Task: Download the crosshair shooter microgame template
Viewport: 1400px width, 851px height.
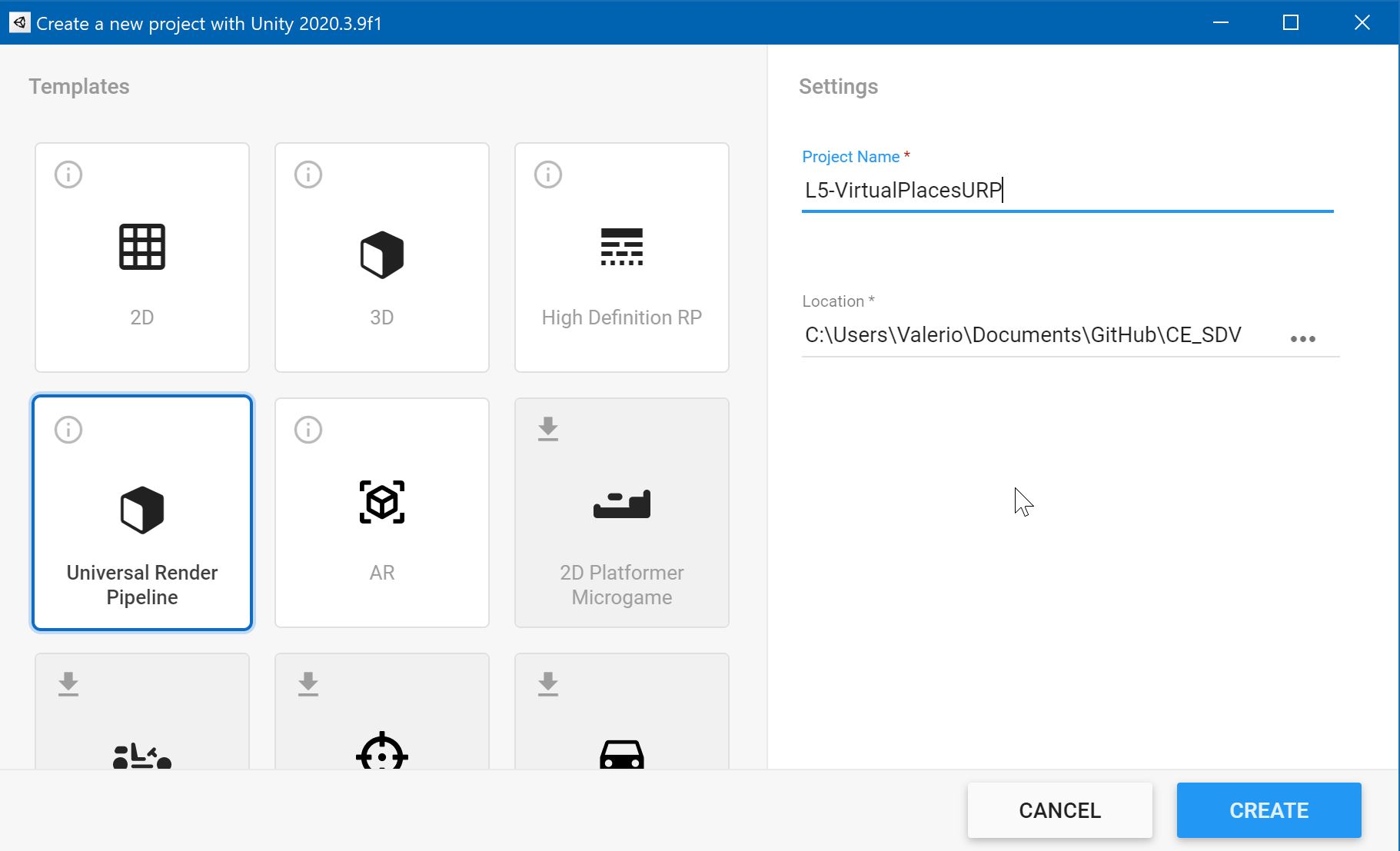Action: tap(308, 684)
